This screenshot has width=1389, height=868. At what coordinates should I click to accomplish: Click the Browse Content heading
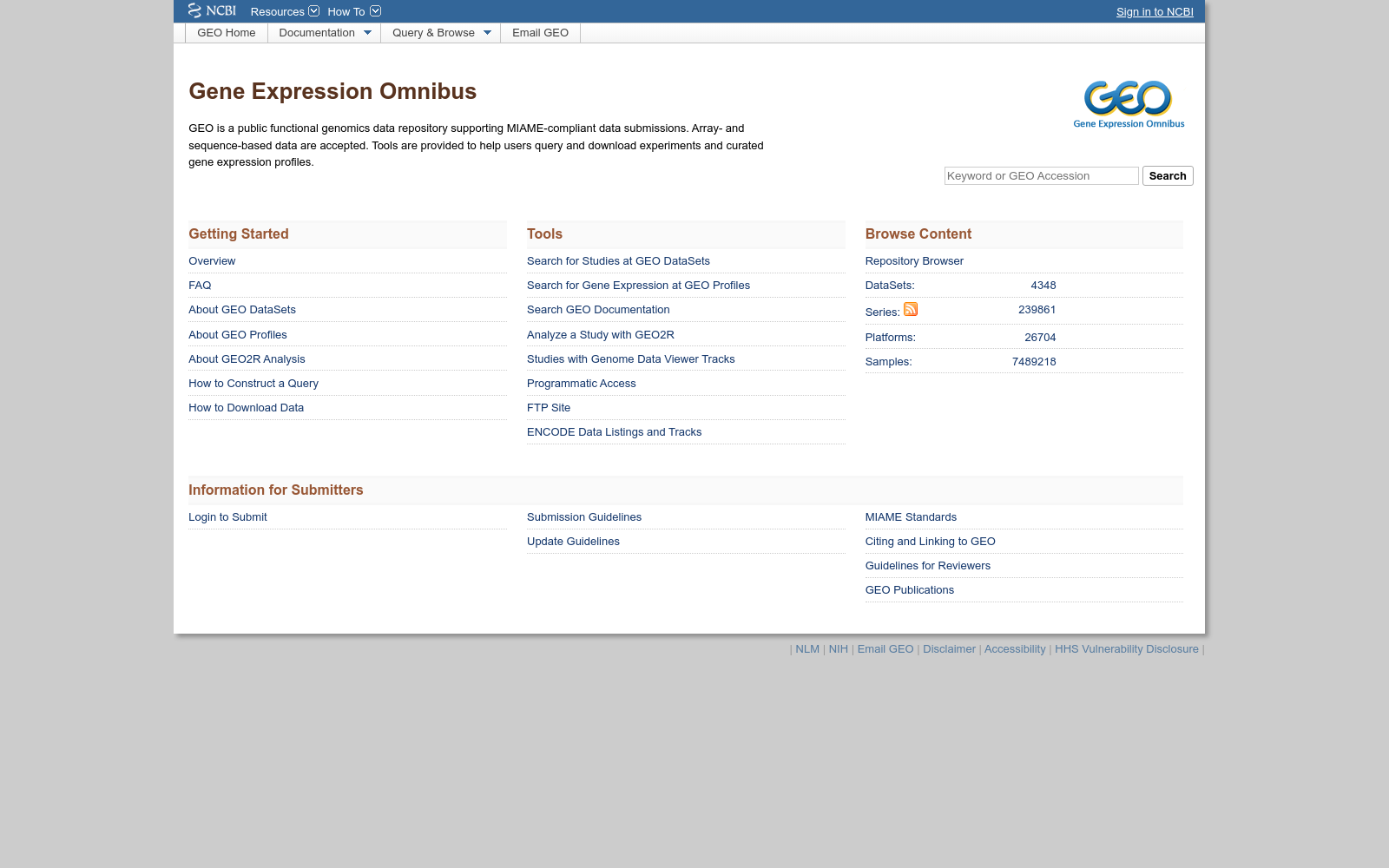(x=918, y=234)
